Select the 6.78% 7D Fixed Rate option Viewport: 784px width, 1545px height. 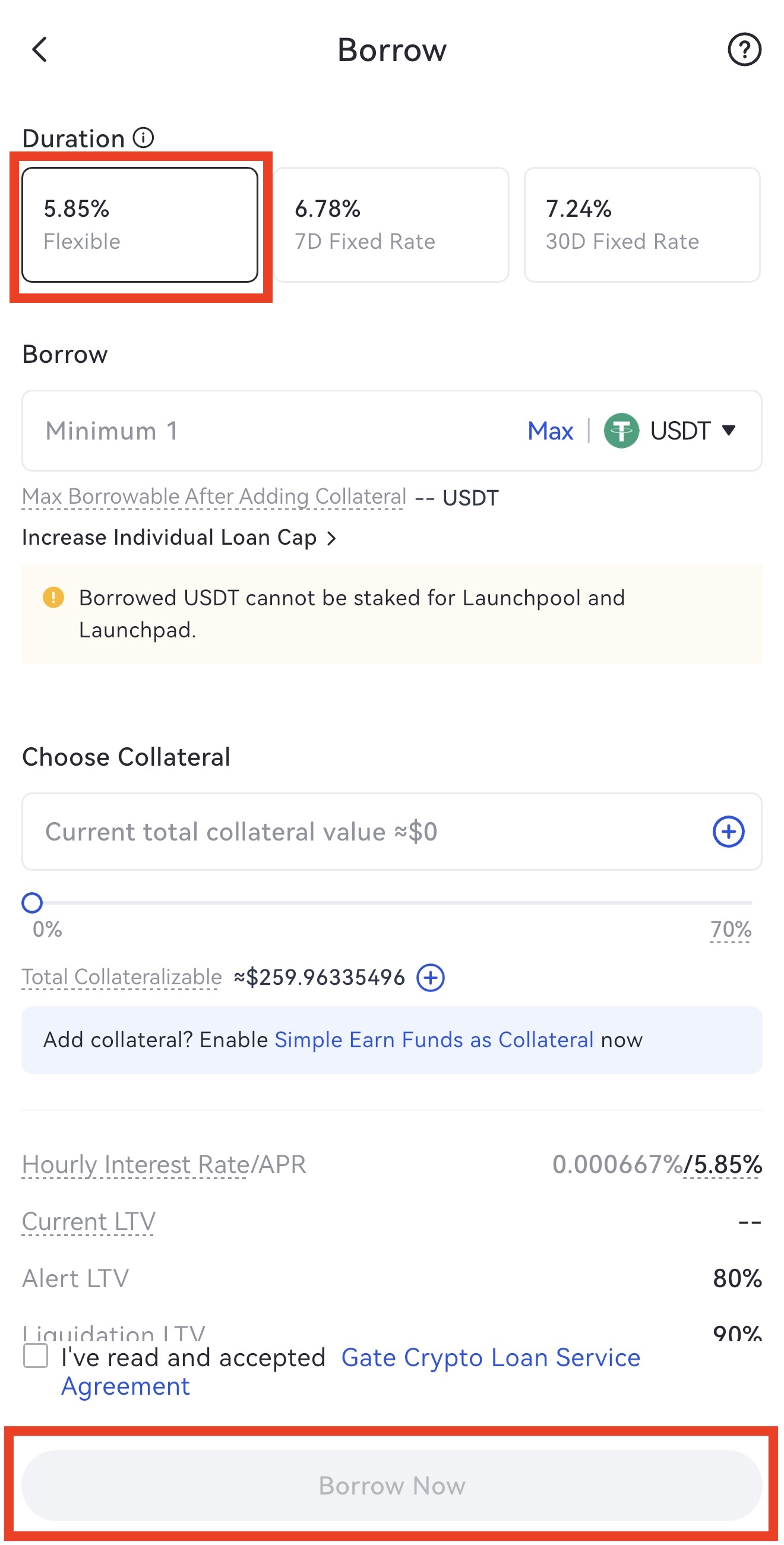pyautogui.click(x=391, y=225)
